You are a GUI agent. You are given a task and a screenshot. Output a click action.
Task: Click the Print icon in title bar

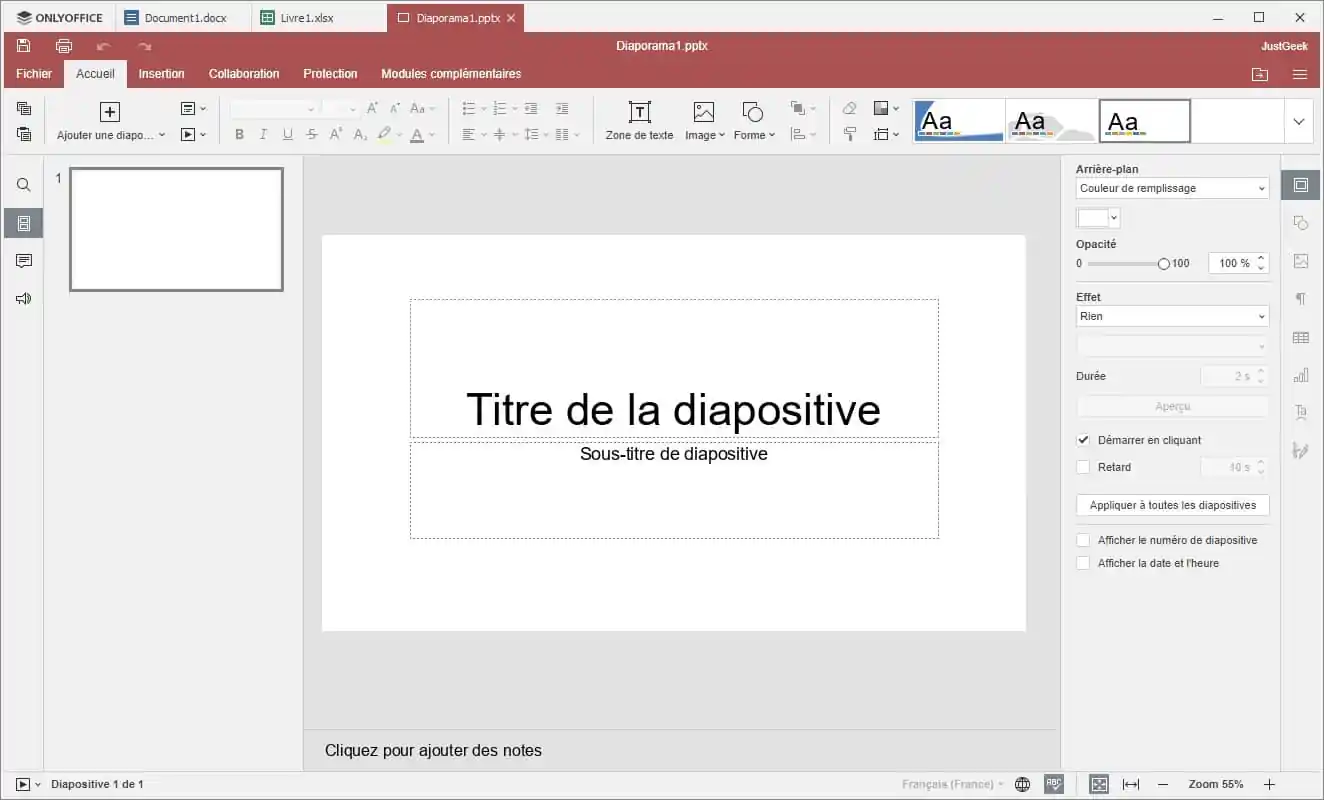point(64,46)
